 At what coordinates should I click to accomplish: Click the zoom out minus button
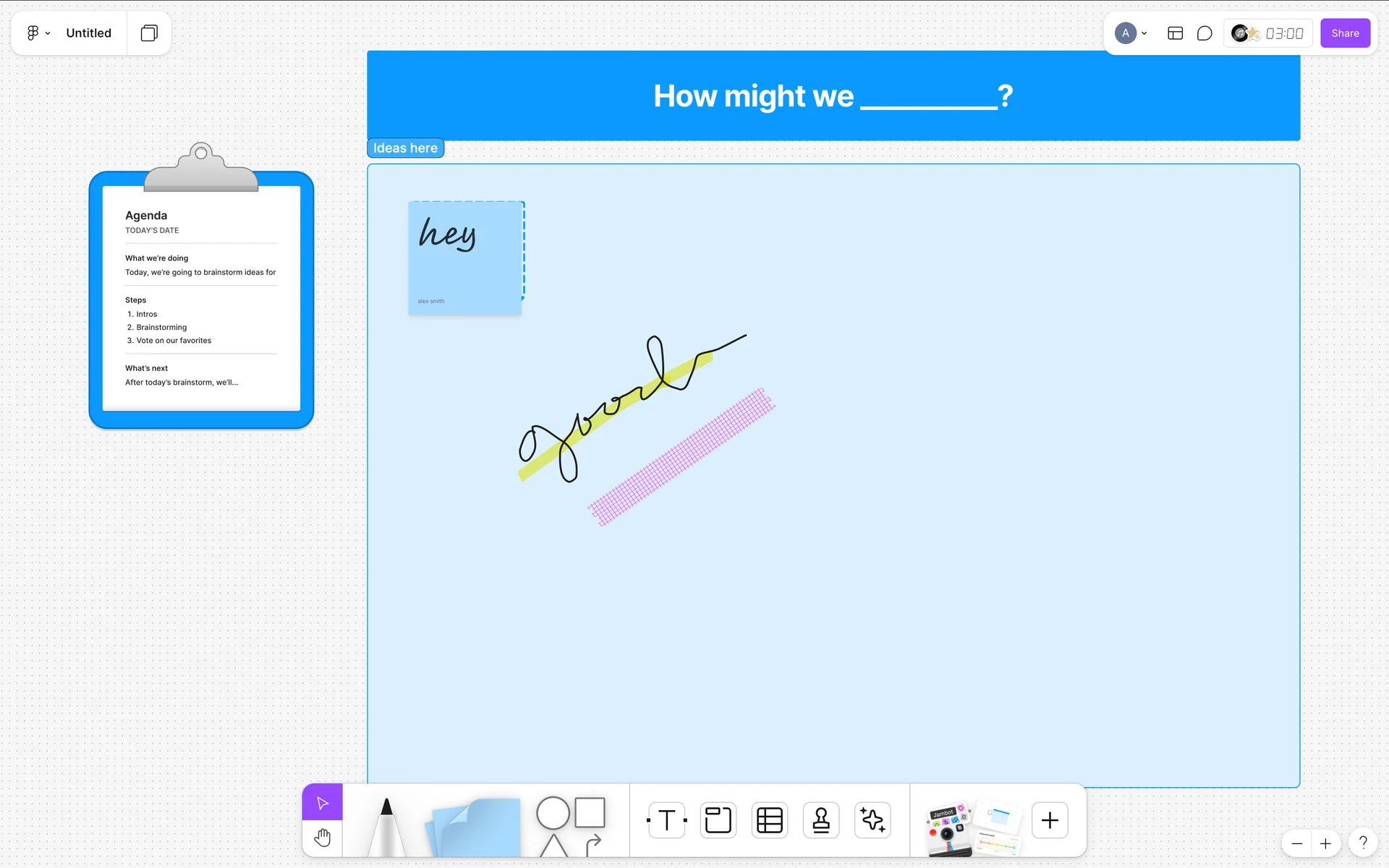coord(1297,843)
